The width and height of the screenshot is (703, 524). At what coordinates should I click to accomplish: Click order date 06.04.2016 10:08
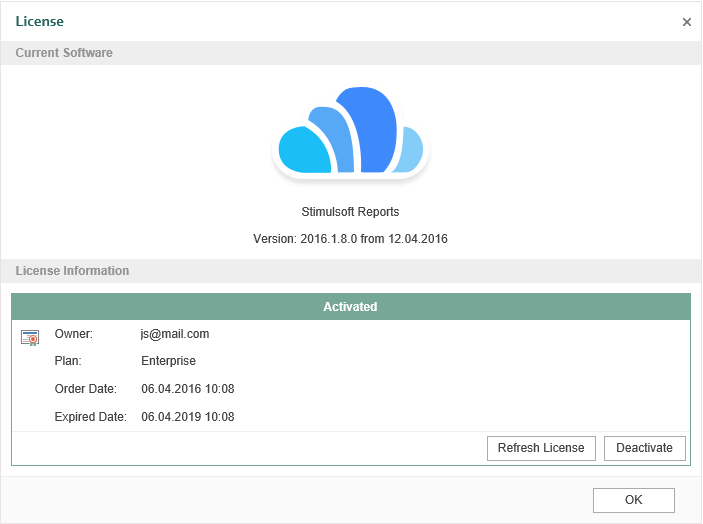tap(188, 389)
